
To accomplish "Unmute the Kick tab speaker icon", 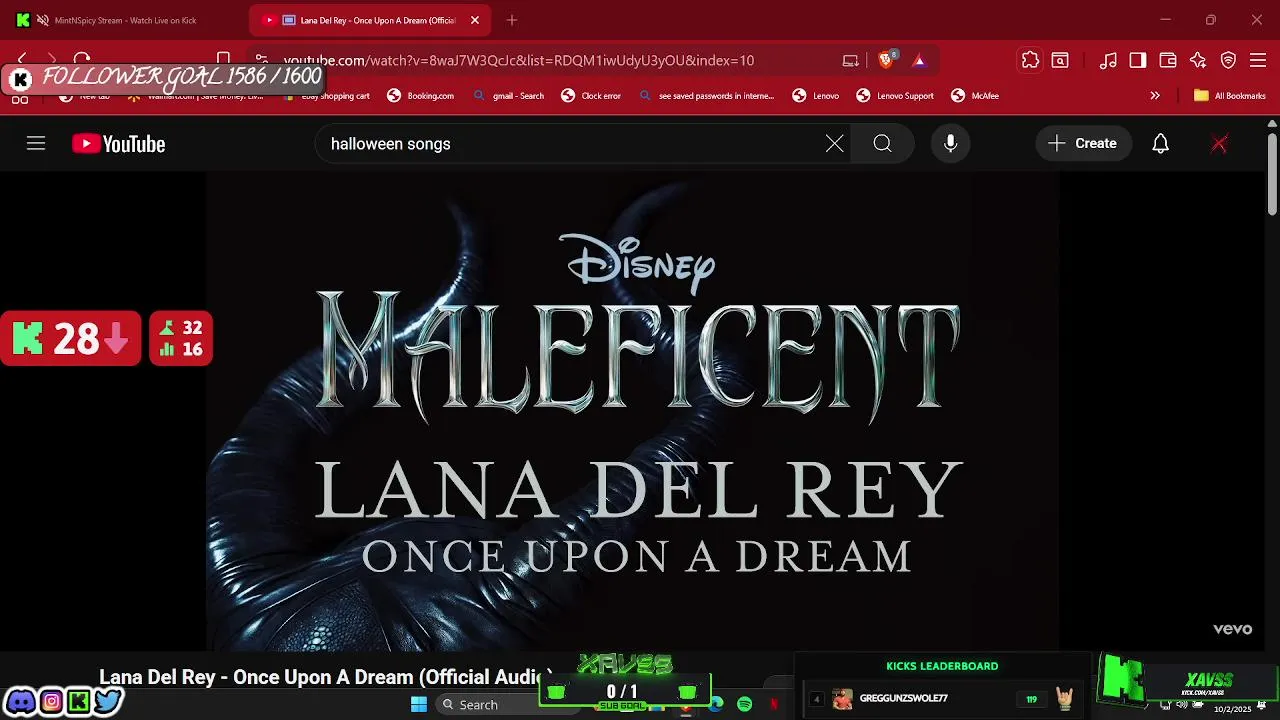I will pyautogui.click(x=43, y=20).
